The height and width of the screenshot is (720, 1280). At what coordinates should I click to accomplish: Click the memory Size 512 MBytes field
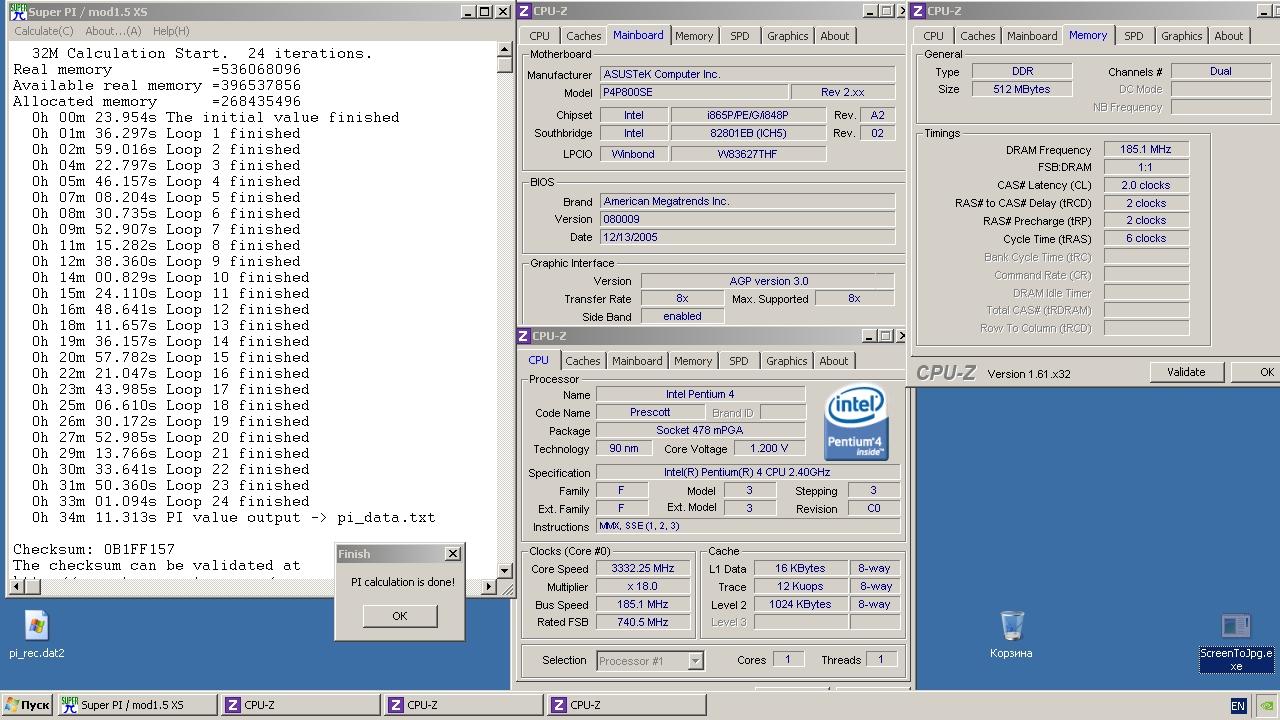coord(1022,89)
